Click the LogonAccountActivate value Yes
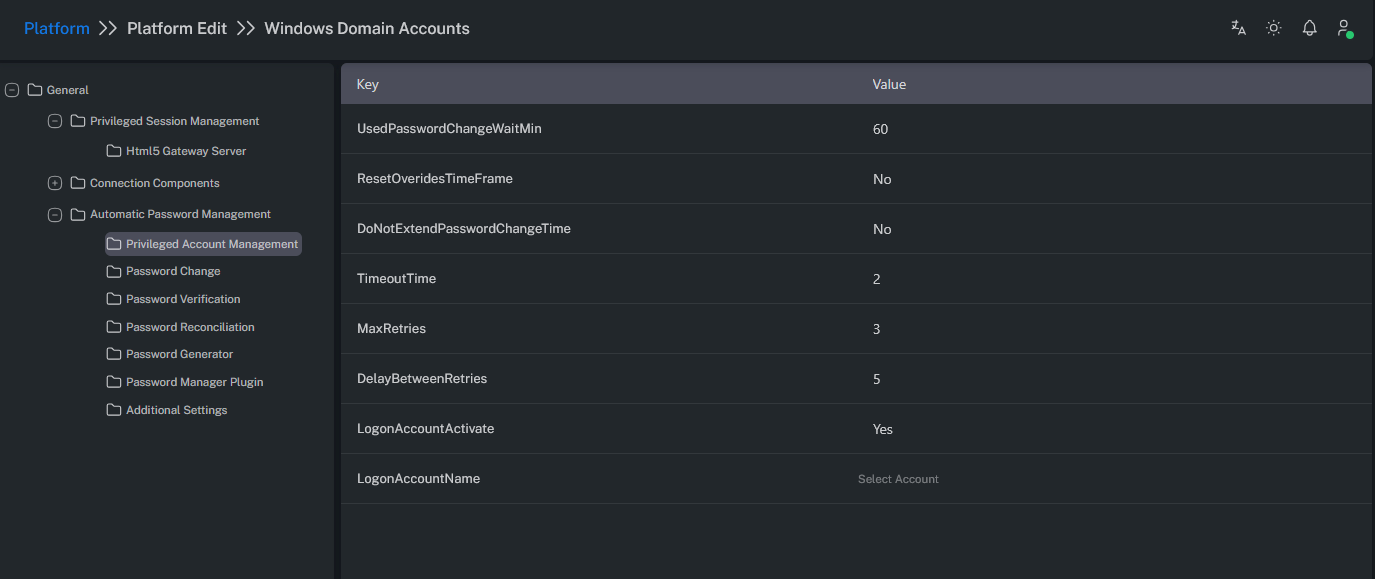 coord(882,429)
